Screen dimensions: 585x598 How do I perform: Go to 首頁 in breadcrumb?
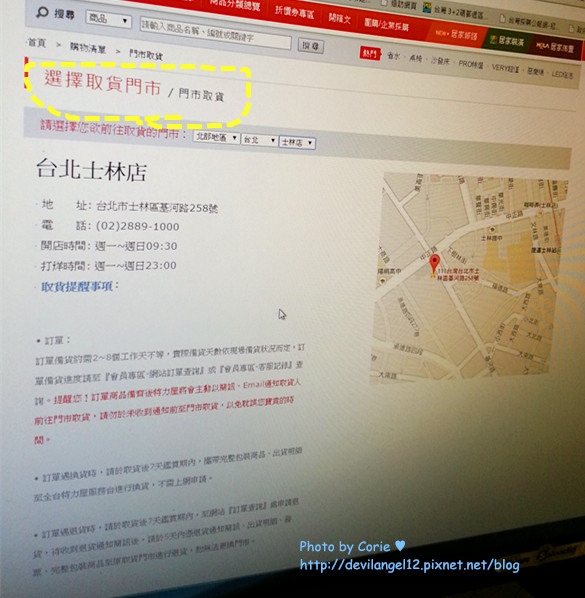37,43
